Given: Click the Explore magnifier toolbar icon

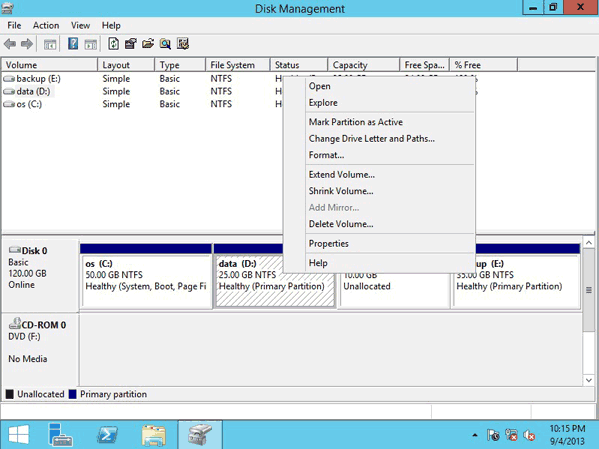Looking at the screenshot, I should point(165,44).
